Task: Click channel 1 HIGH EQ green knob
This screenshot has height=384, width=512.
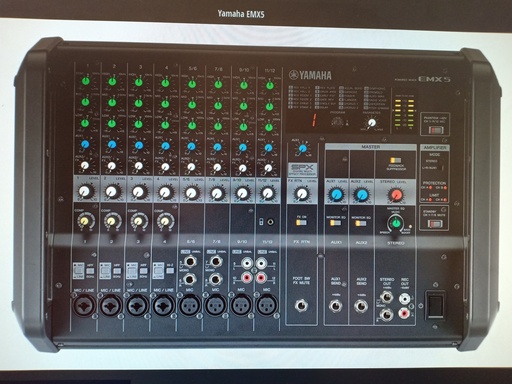Action: pos(86,80)
